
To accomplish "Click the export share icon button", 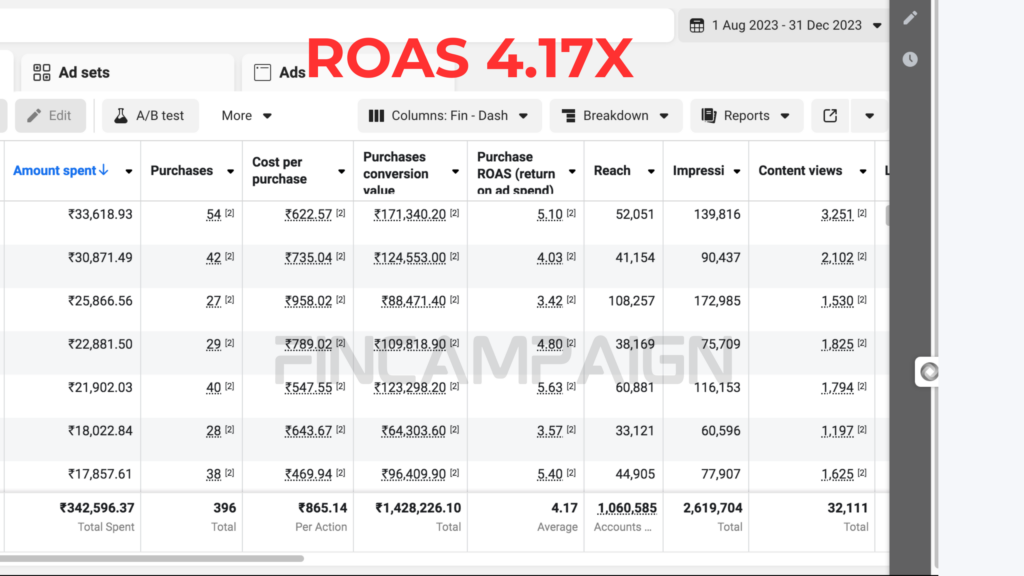I will coord(830,116).
